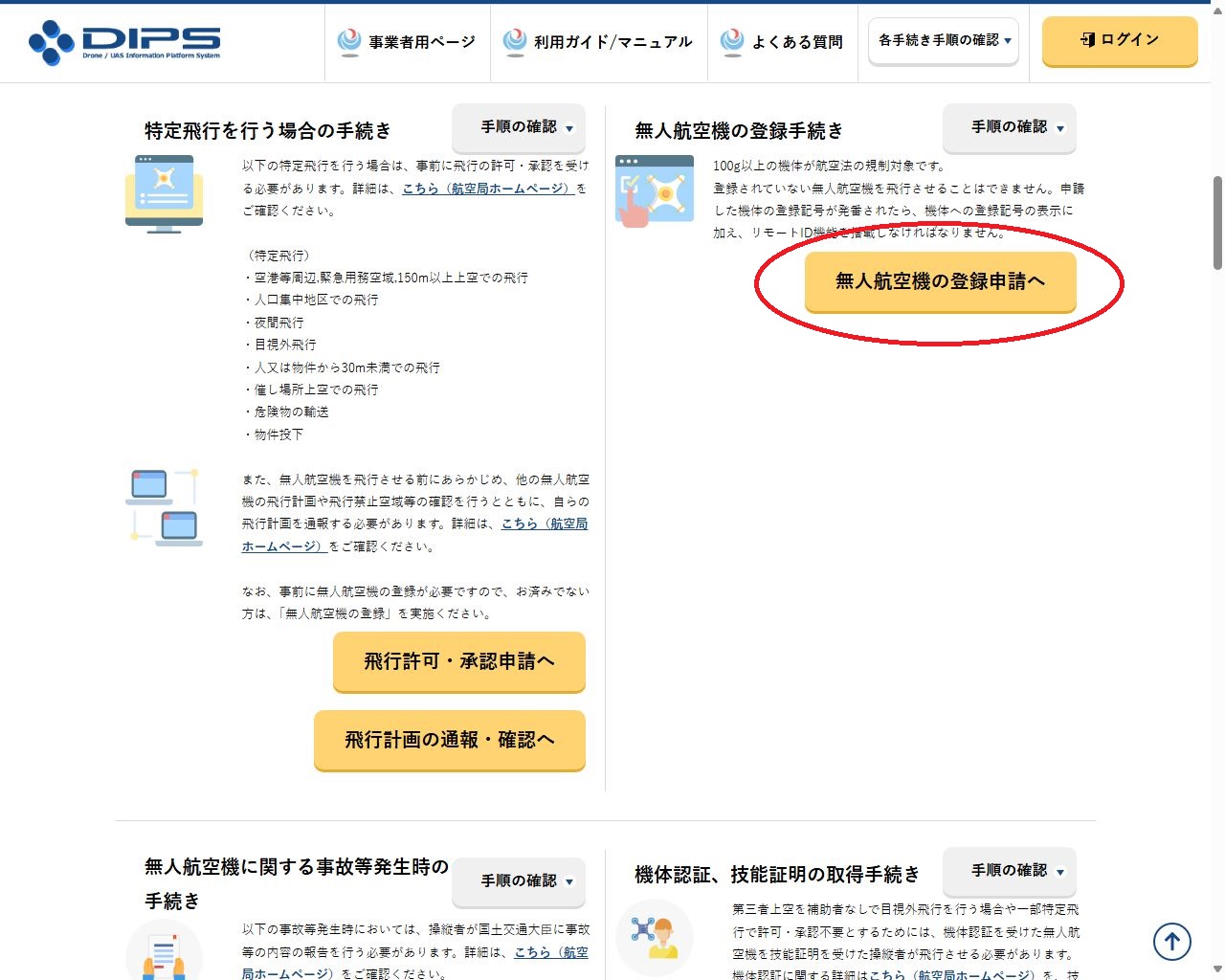The height and width of the screenshot is (980, 1225).
Task: Expand 手順の確認 dropdown for 機体認証 section
Action: pos(1009,871)
